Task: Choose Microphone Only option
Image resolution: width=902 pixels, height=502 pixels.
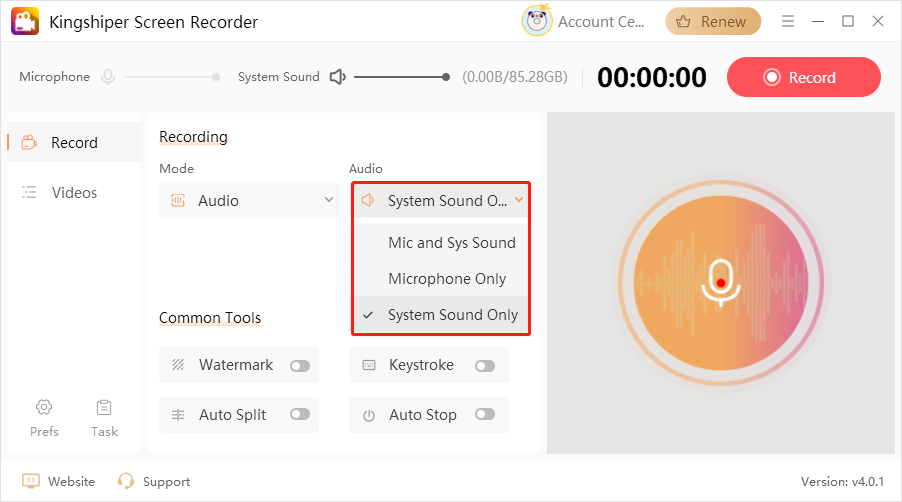Action: [x=442, y=278]
